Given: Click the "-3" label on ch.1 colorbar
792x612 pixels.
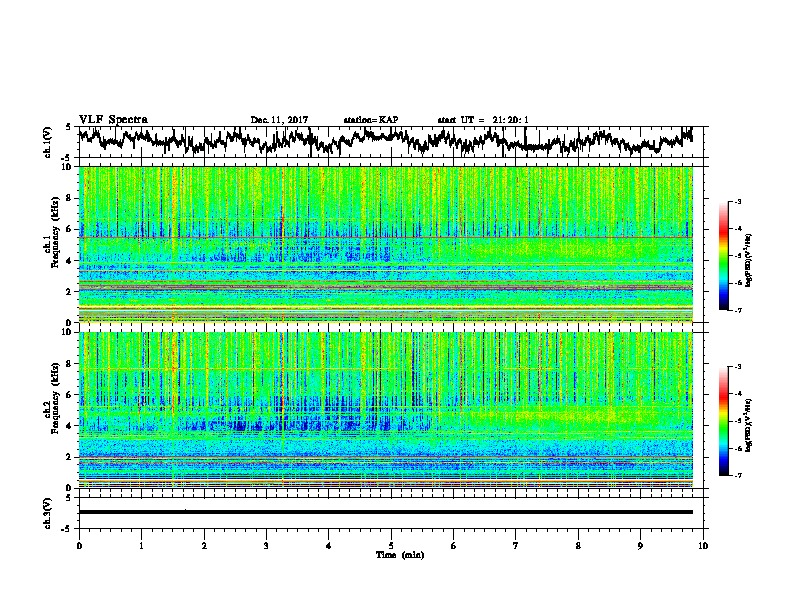Looking at the screenshot, I should click(x=737, y=202).
